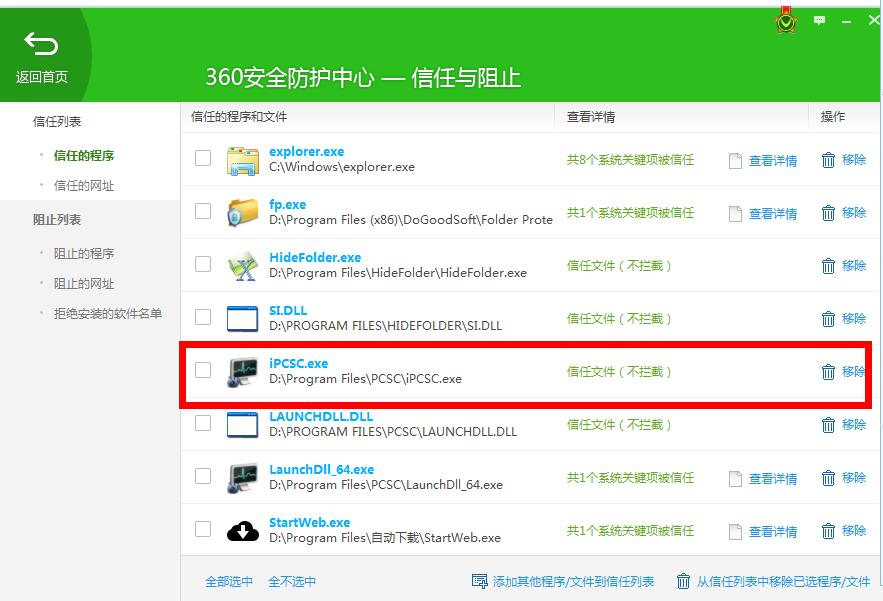Click the HideFolder.exe file name
This screenshot has height=601, width=883.
pos(315,257)
